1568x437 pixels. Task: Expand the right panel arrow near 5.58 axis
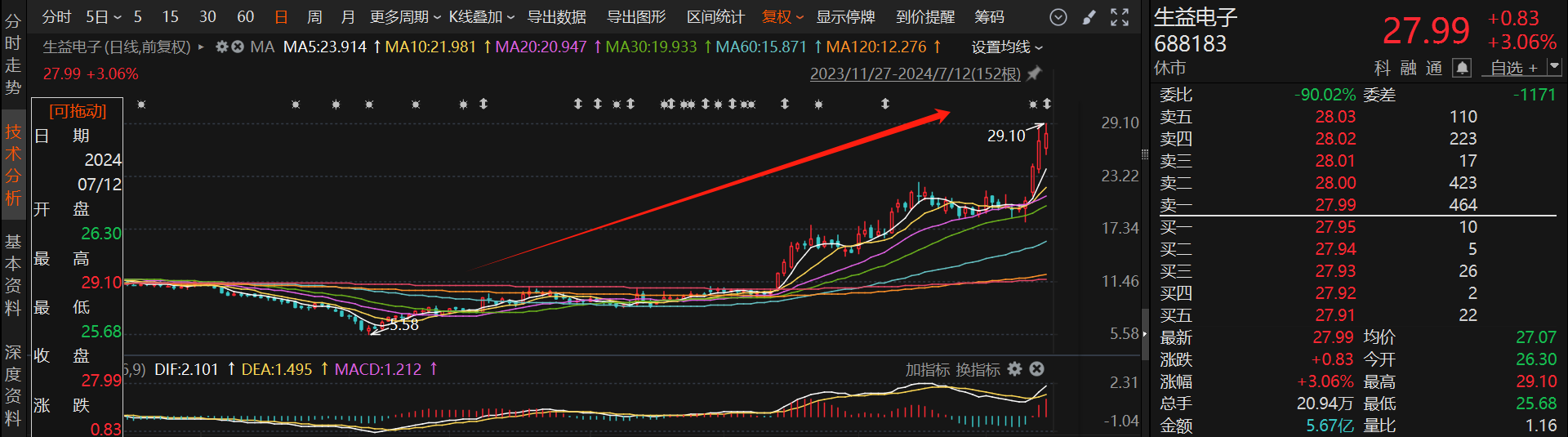tap(1145, 333)
